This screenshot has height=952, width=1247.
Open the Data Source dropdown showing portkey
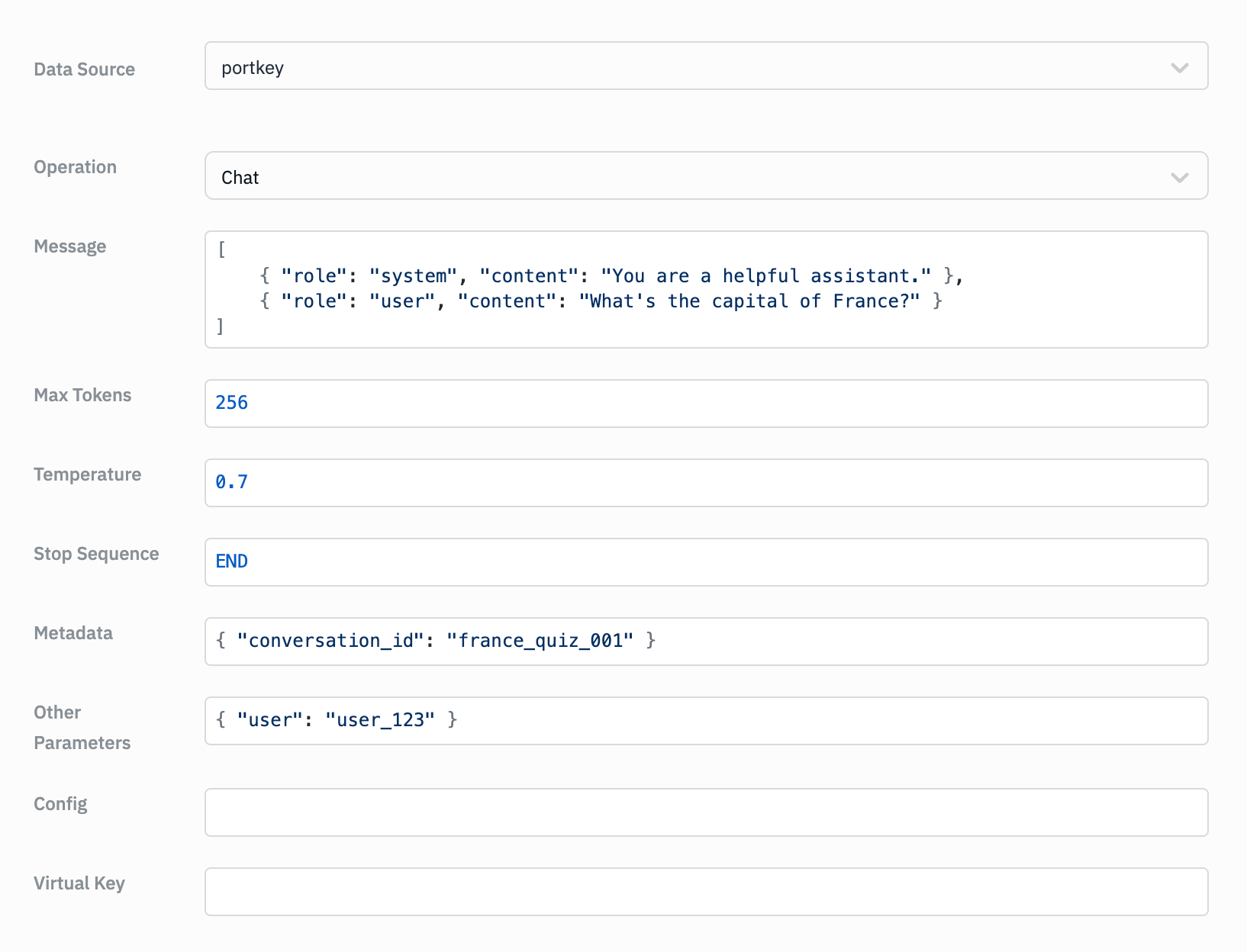[706, 66]
